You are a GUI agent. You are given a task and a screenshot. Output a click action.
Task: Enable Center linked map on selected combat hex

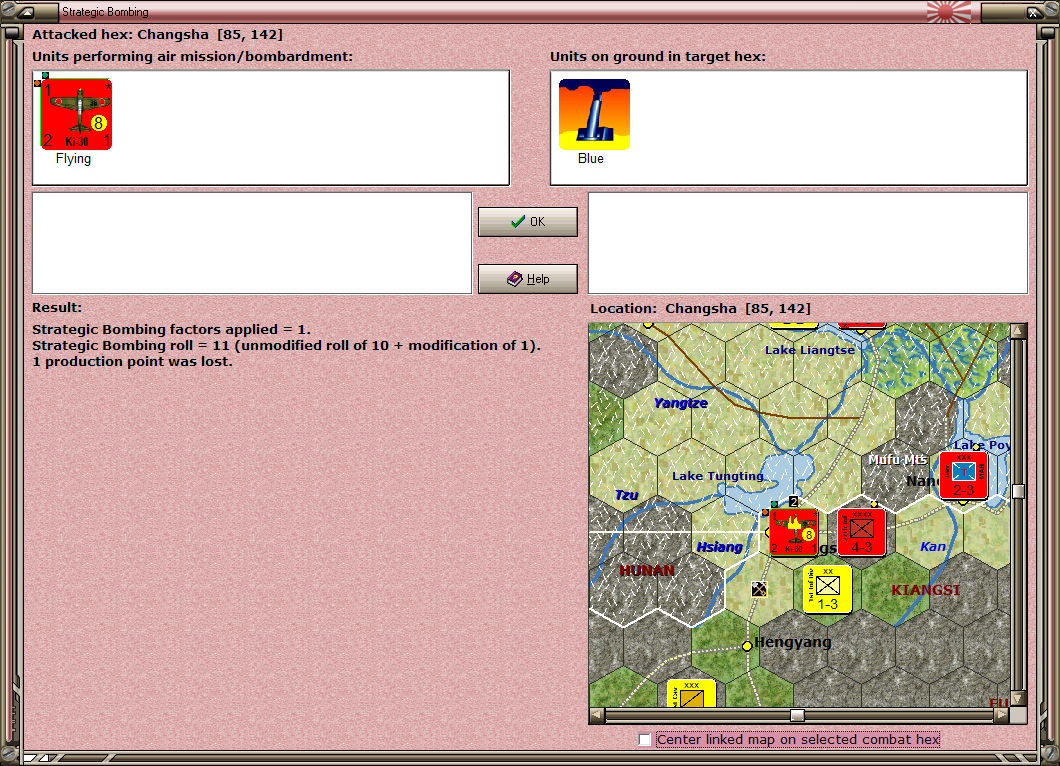click(645, 740)
